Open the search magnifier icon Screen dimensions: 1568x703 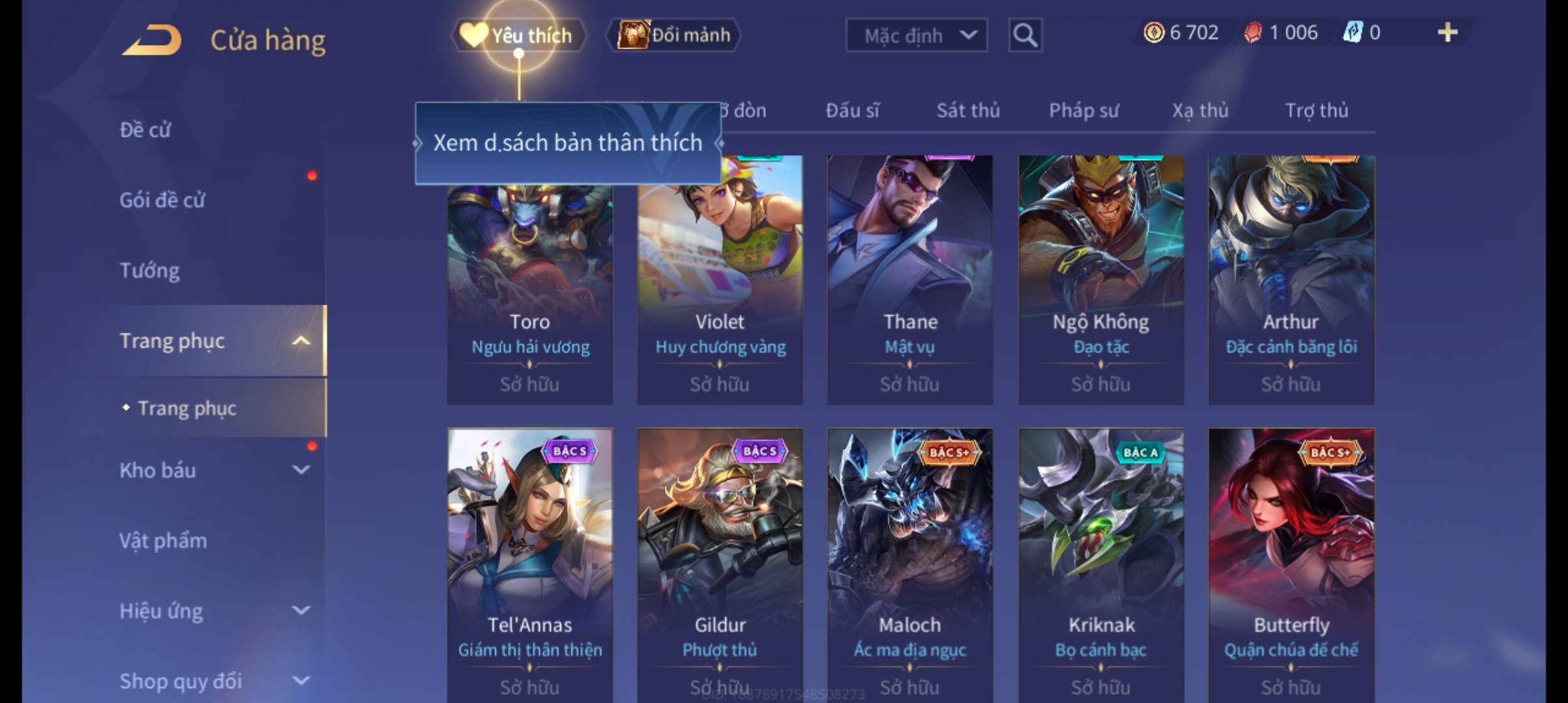[1025, 35]
